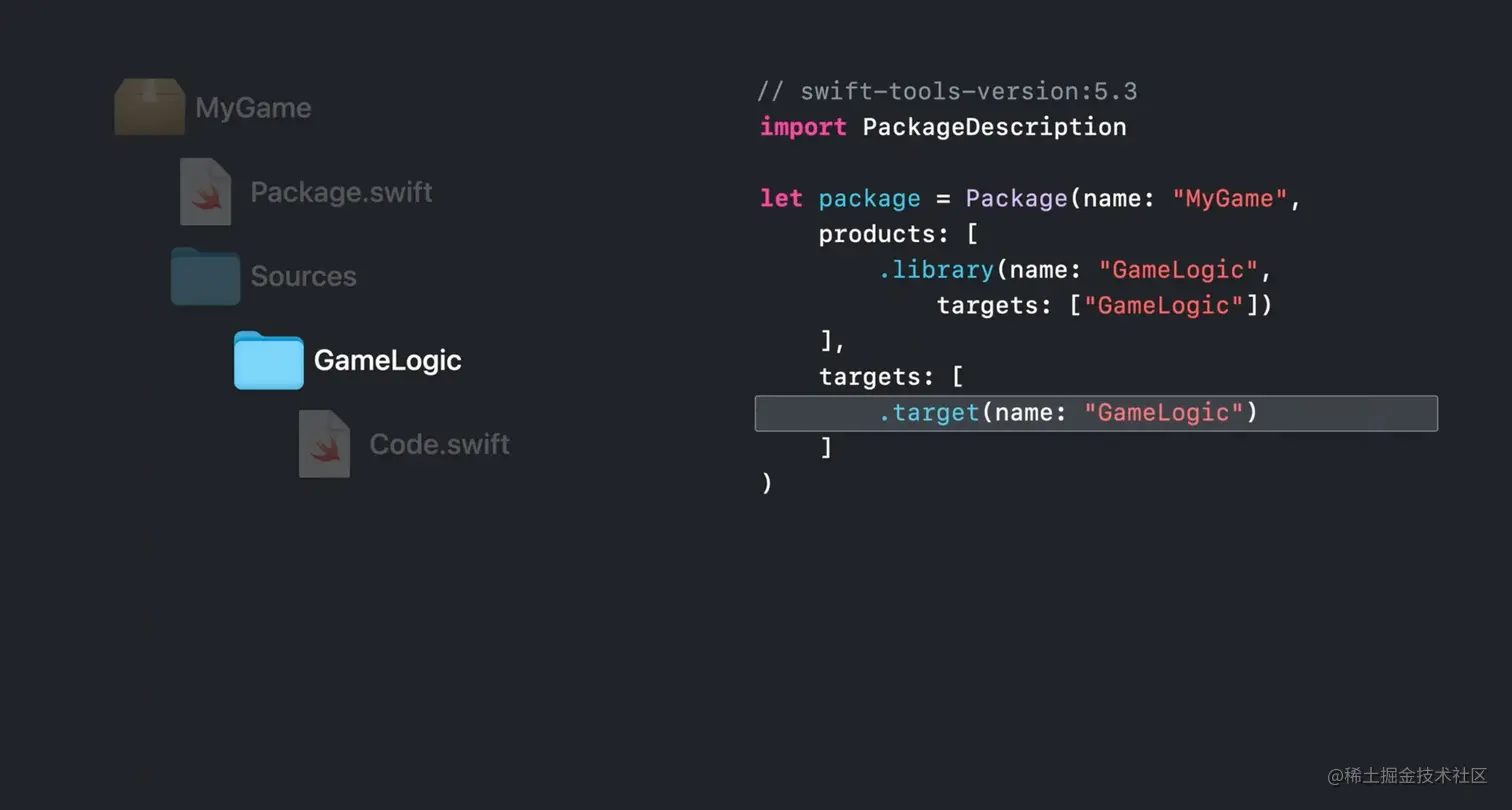Select the Code.swift file icon
The image size is (1512, 810).
[324, 443]
